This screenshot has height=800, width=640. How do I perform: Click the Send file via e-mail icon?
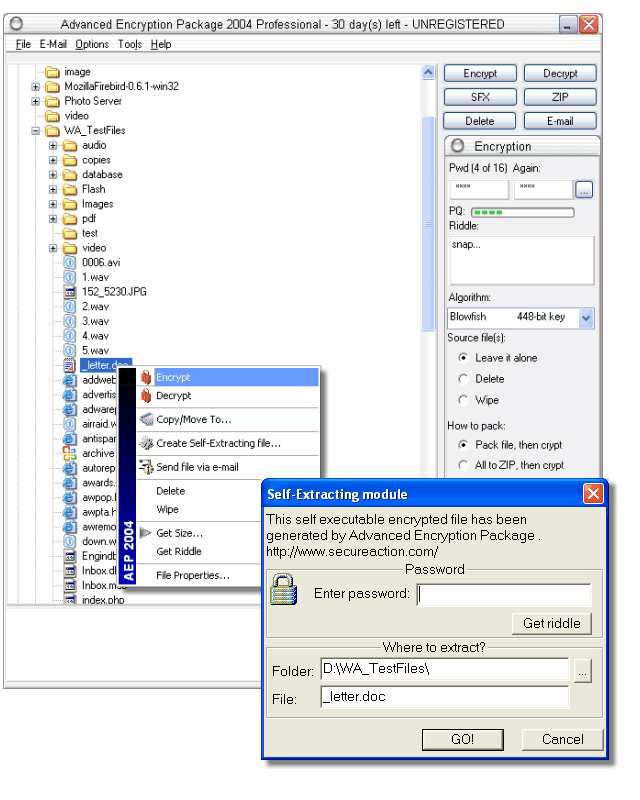pyautogui.click(x=146, y=467)
